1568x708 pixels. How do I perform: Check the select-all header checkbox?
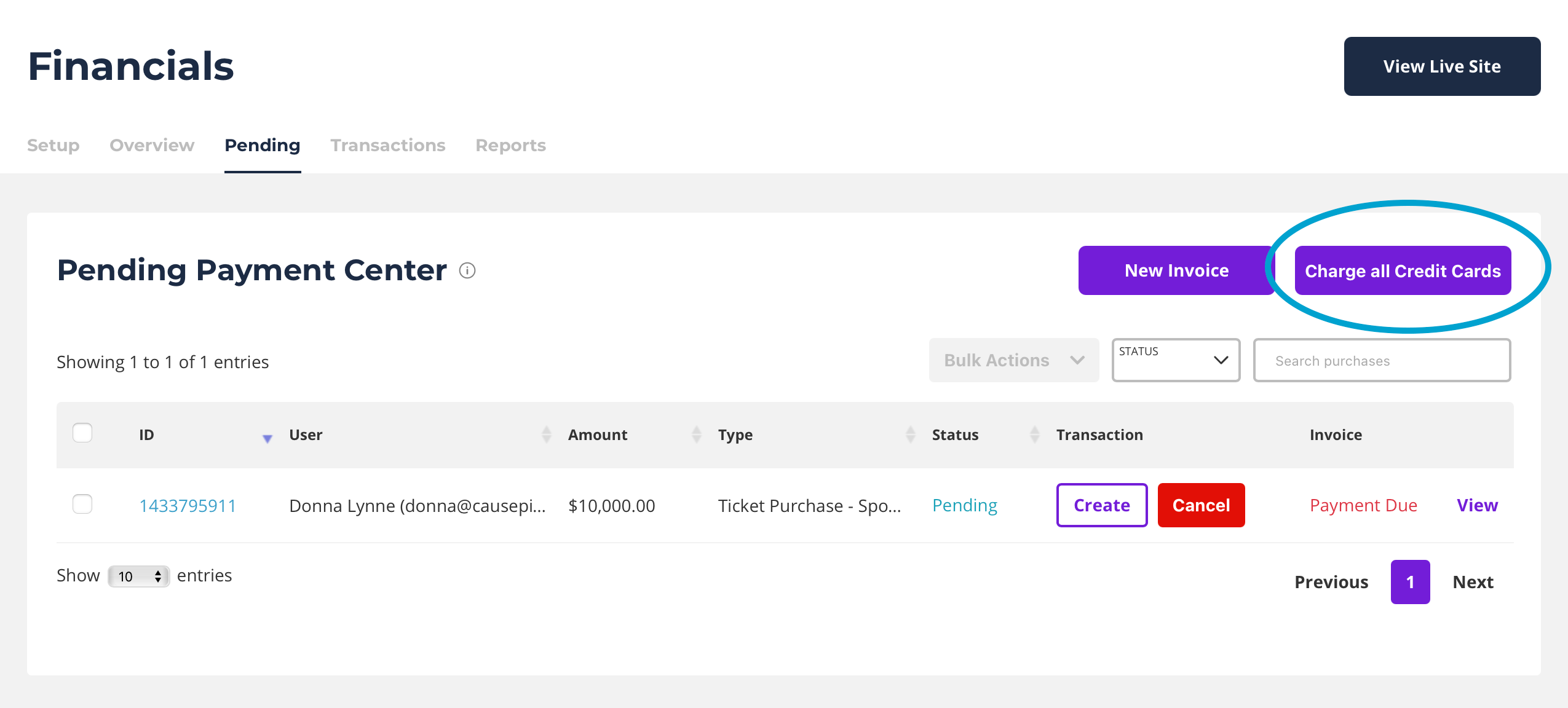pyautogui.click(x=82, y=433)
